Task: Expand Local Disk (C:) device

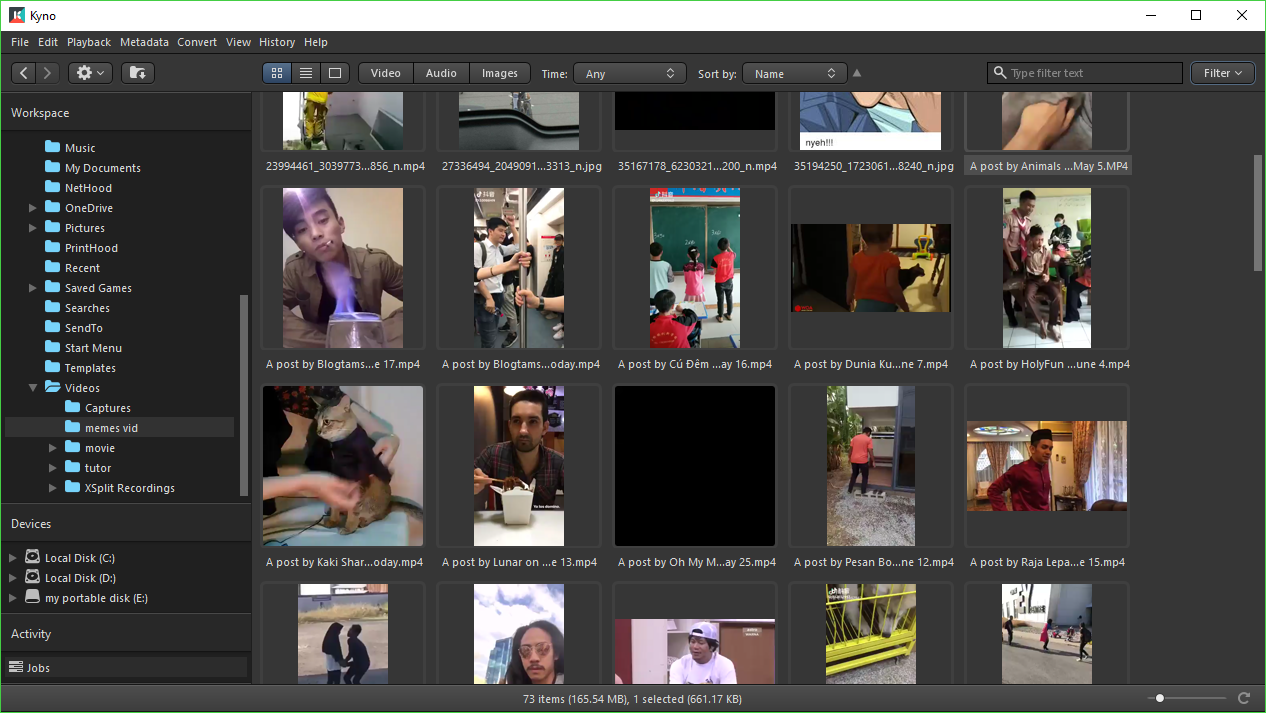Action: (13, 558)
